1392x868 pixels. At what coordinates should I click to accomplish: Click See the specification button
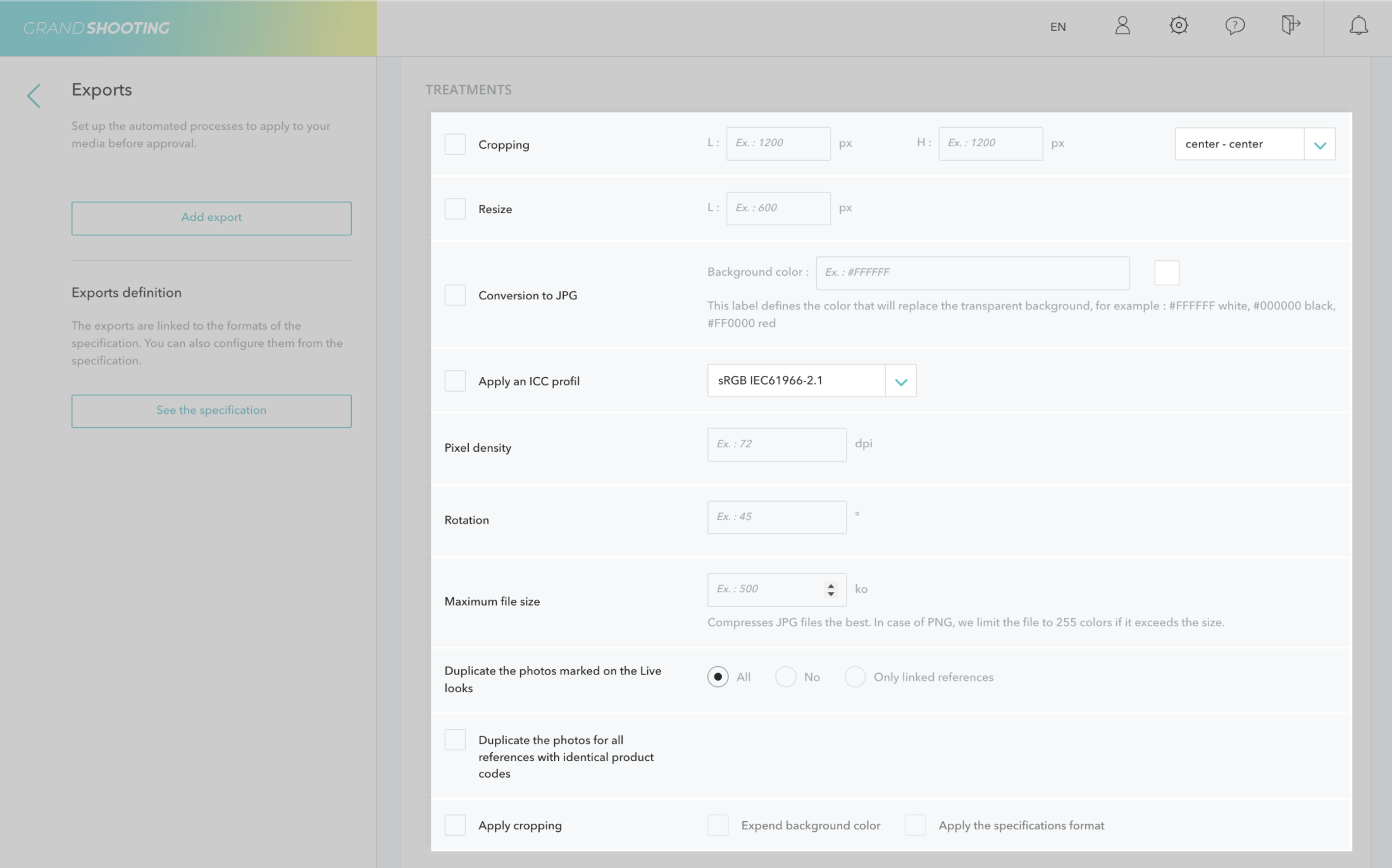tap(211, 411)
